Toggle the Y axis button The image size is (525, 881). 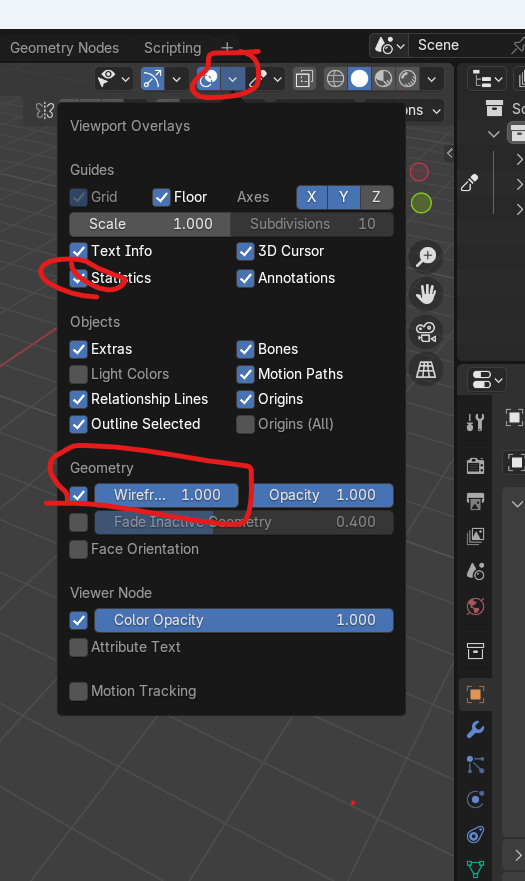tap(343, 197)
